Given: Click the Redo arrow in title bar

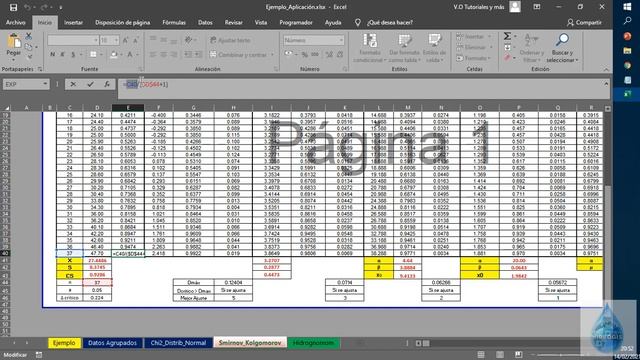Looking at the screenshot, I should [x=44, y=7].
